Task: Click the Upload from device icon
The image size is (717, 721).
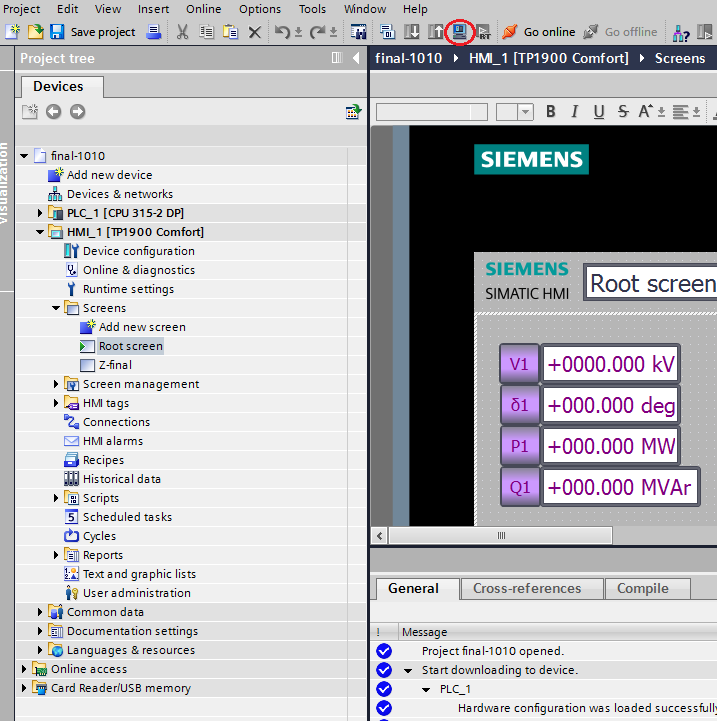Action: pos(436,32)
